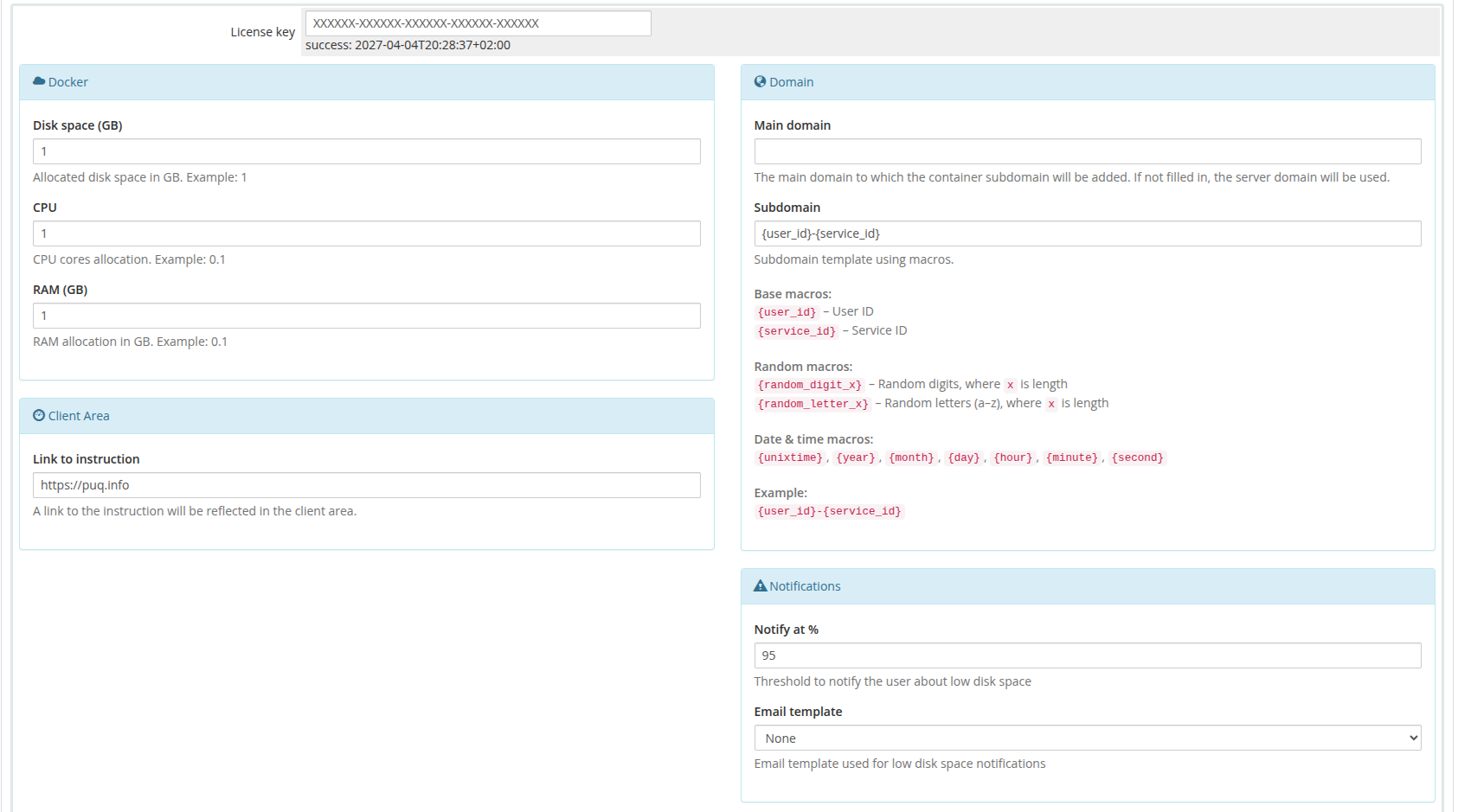This screenshot has width=1458, height=812.
Task: Click the license success timestamp text
Action: 408,44
